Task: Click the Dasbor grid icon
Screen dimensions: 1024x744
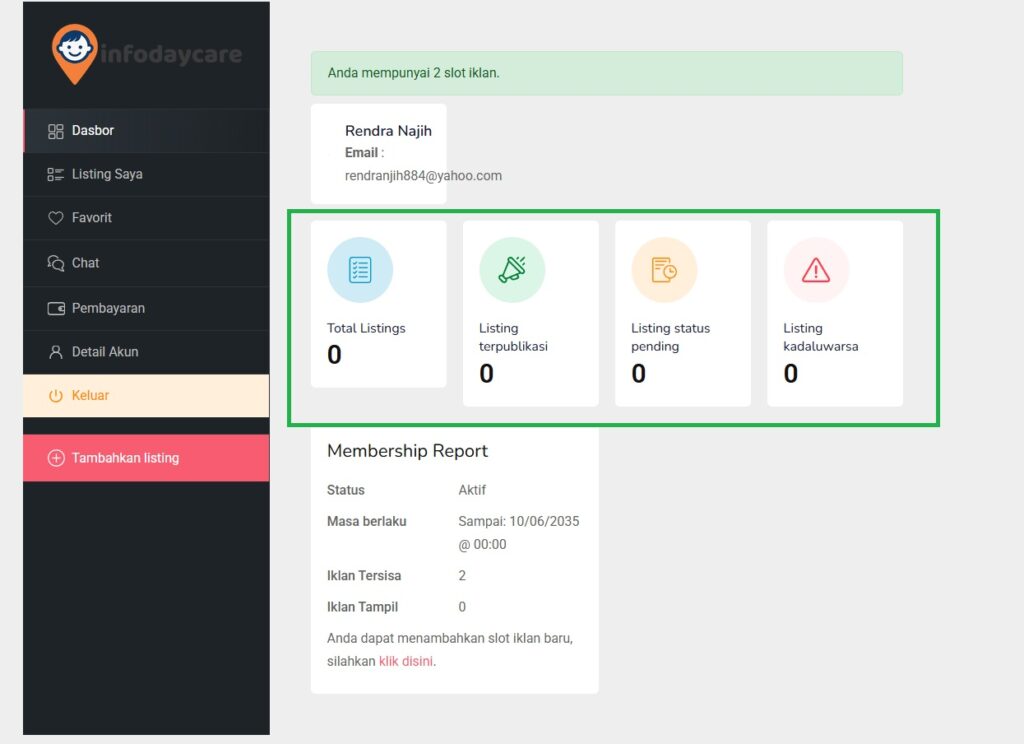Action: 56,131
